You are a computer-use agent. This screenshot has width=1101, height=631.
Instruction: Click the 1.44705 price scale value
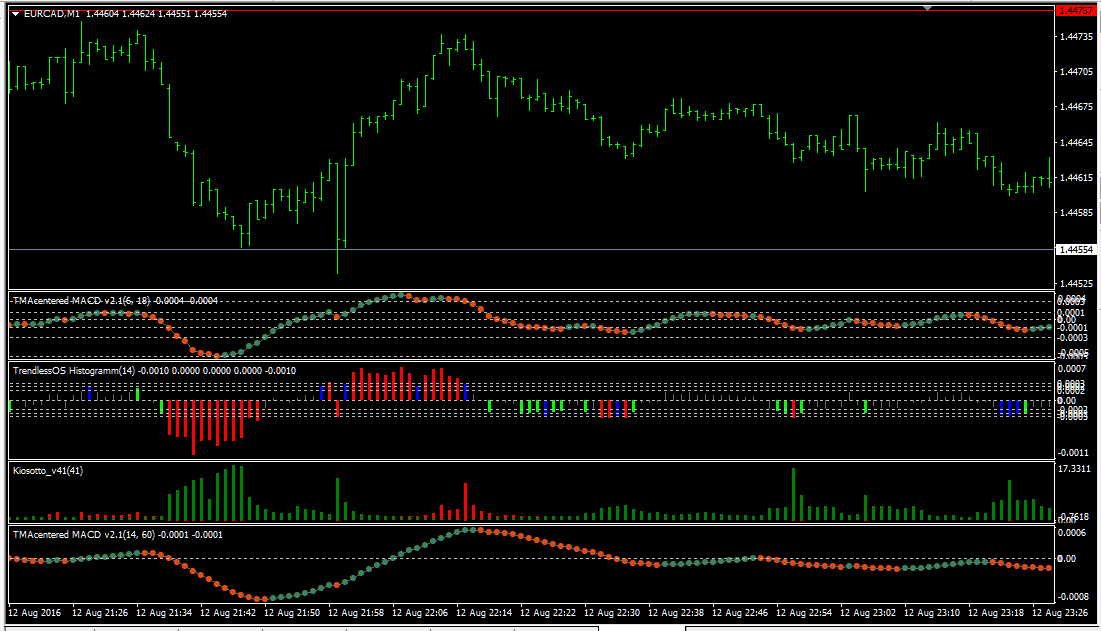pyautogui.click(x=1076, y=72)
